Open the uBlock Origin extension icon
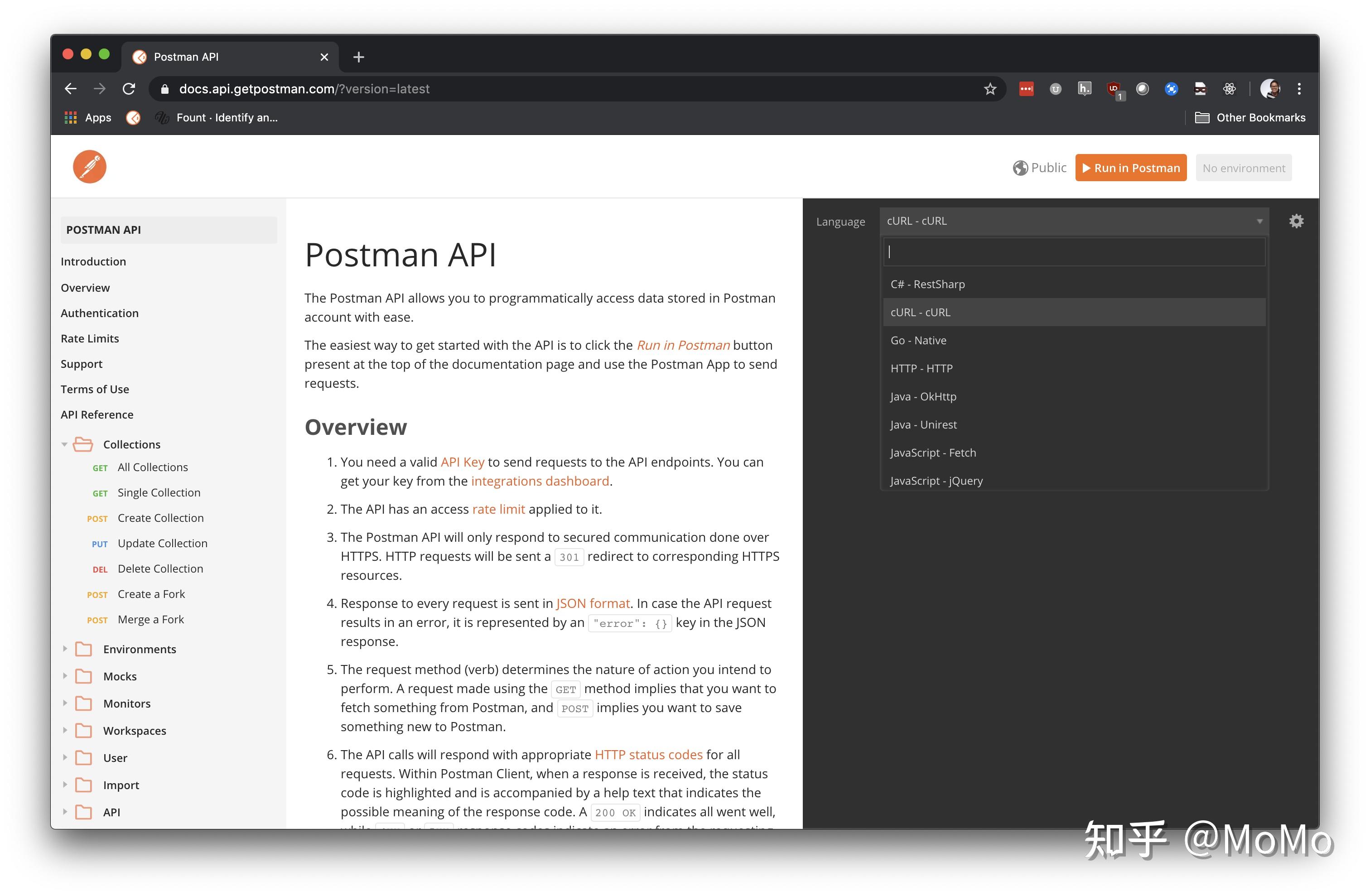The height and width of the screenshot is (896, 1370). click(x=1113, y=89)
